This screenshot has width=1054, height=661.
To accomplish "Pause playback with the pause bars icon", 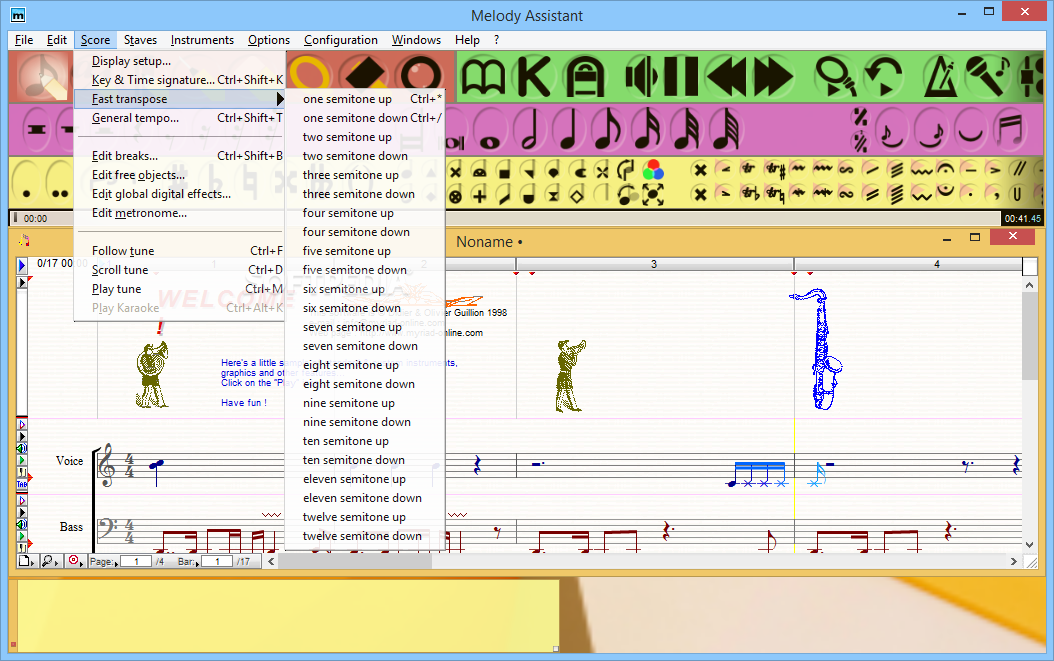I will (681, 77).
